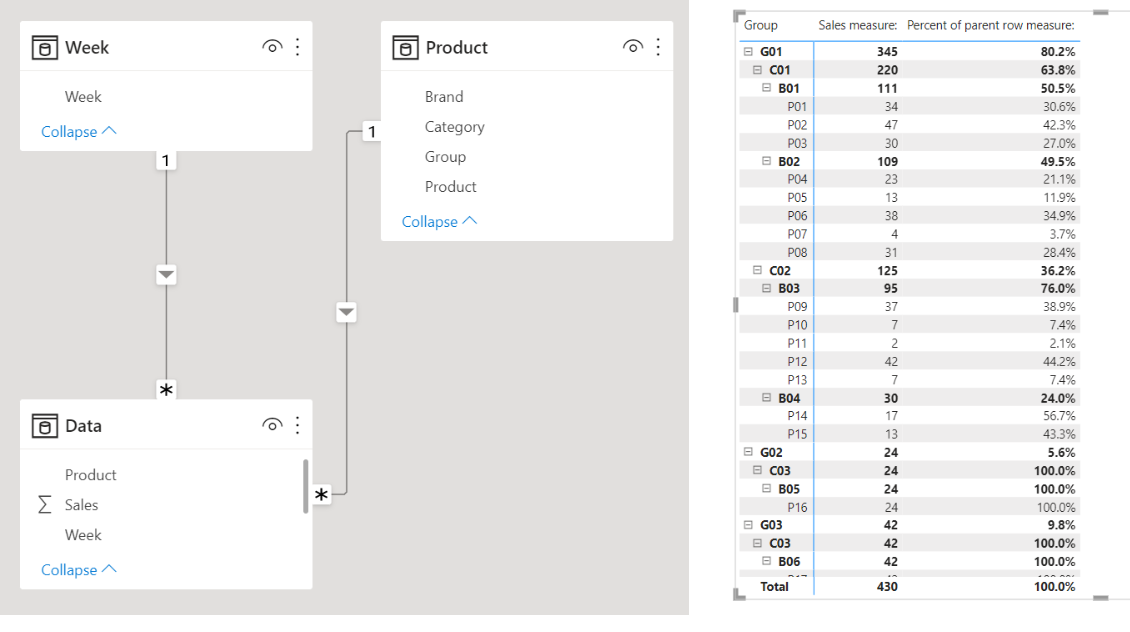This screenshot has height=632, width=1130.
Task: Collapse the B03 brand row
Action: [x=767, y=288]
